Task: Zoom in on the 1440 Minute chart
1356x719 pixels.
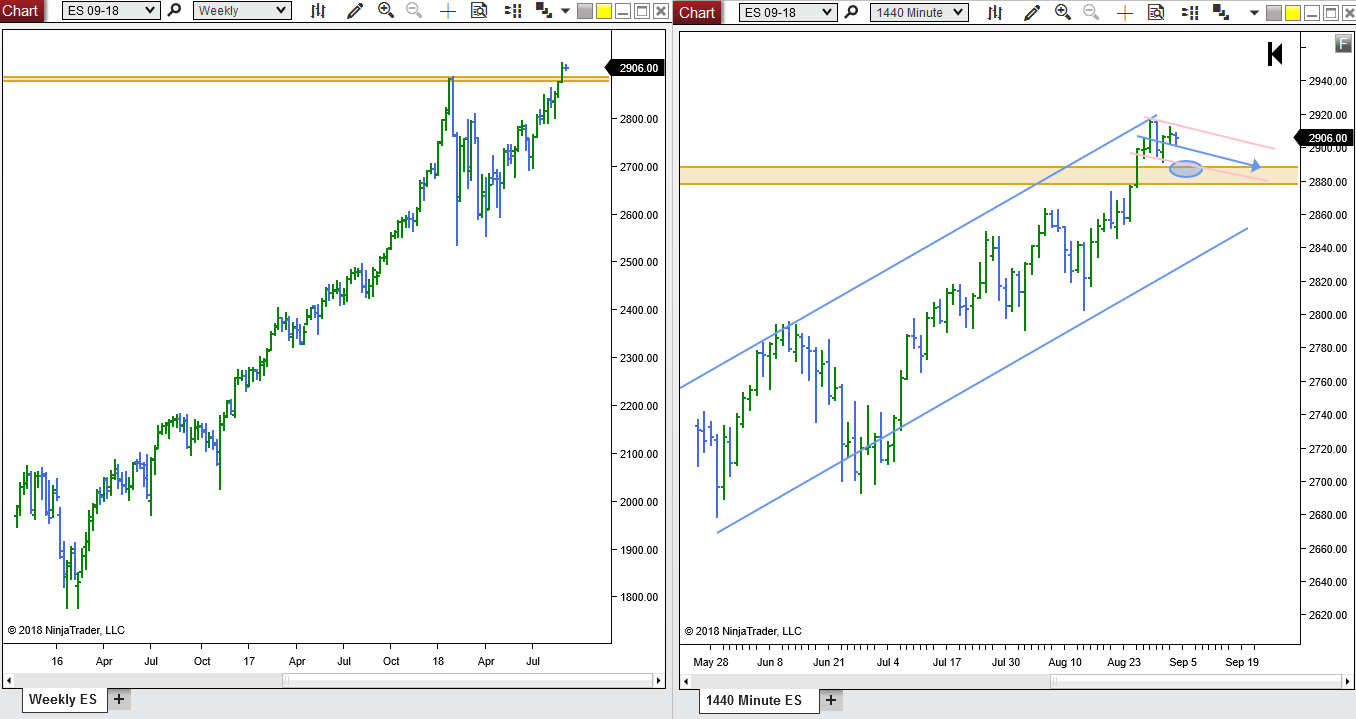Action: [1063, 12]
